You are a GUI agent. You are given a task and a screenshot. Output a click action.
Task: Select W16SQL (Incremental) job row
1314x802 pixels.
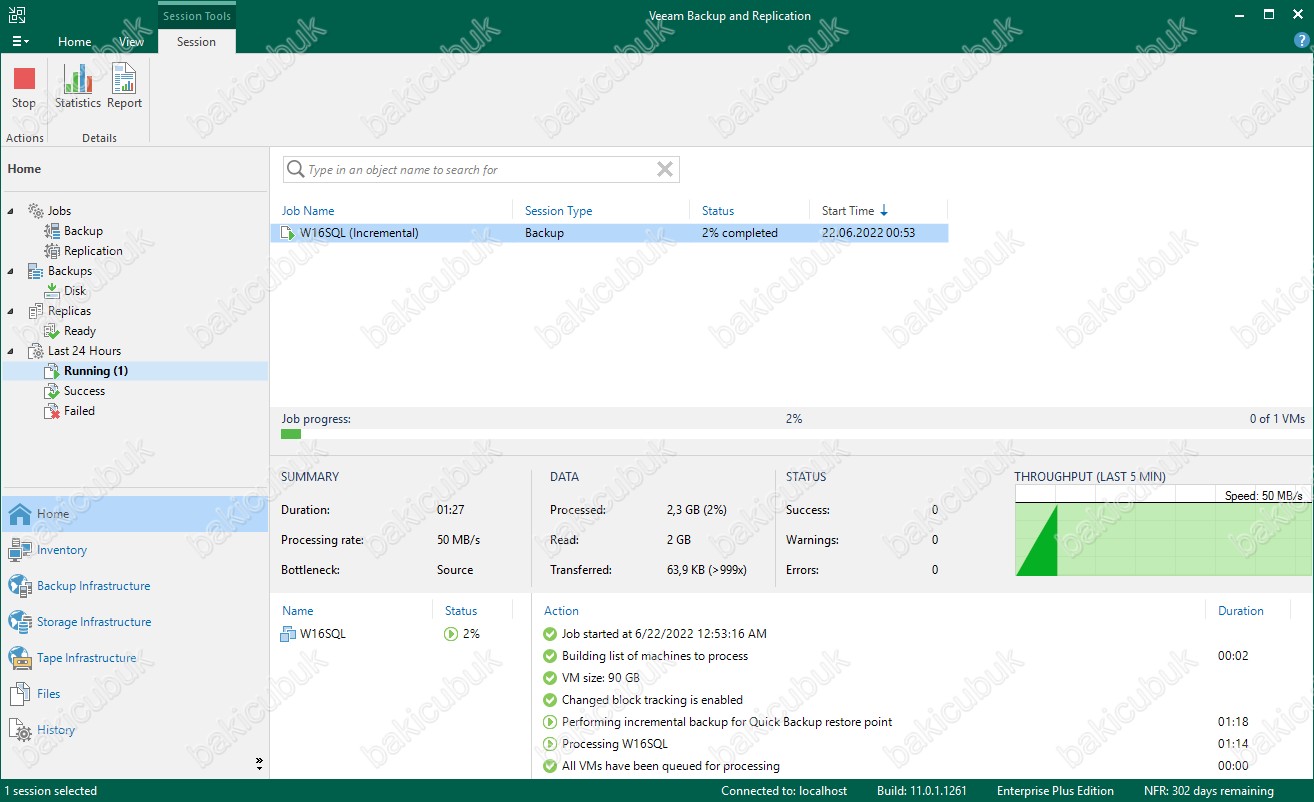point(610,233)
